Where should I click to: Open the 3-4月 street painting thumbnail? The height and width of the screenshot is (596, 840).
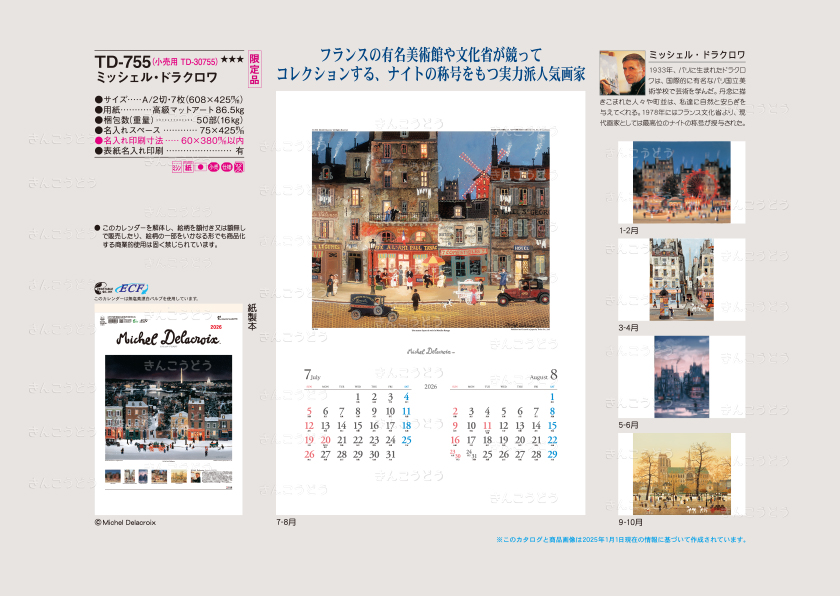click(681, 280)
